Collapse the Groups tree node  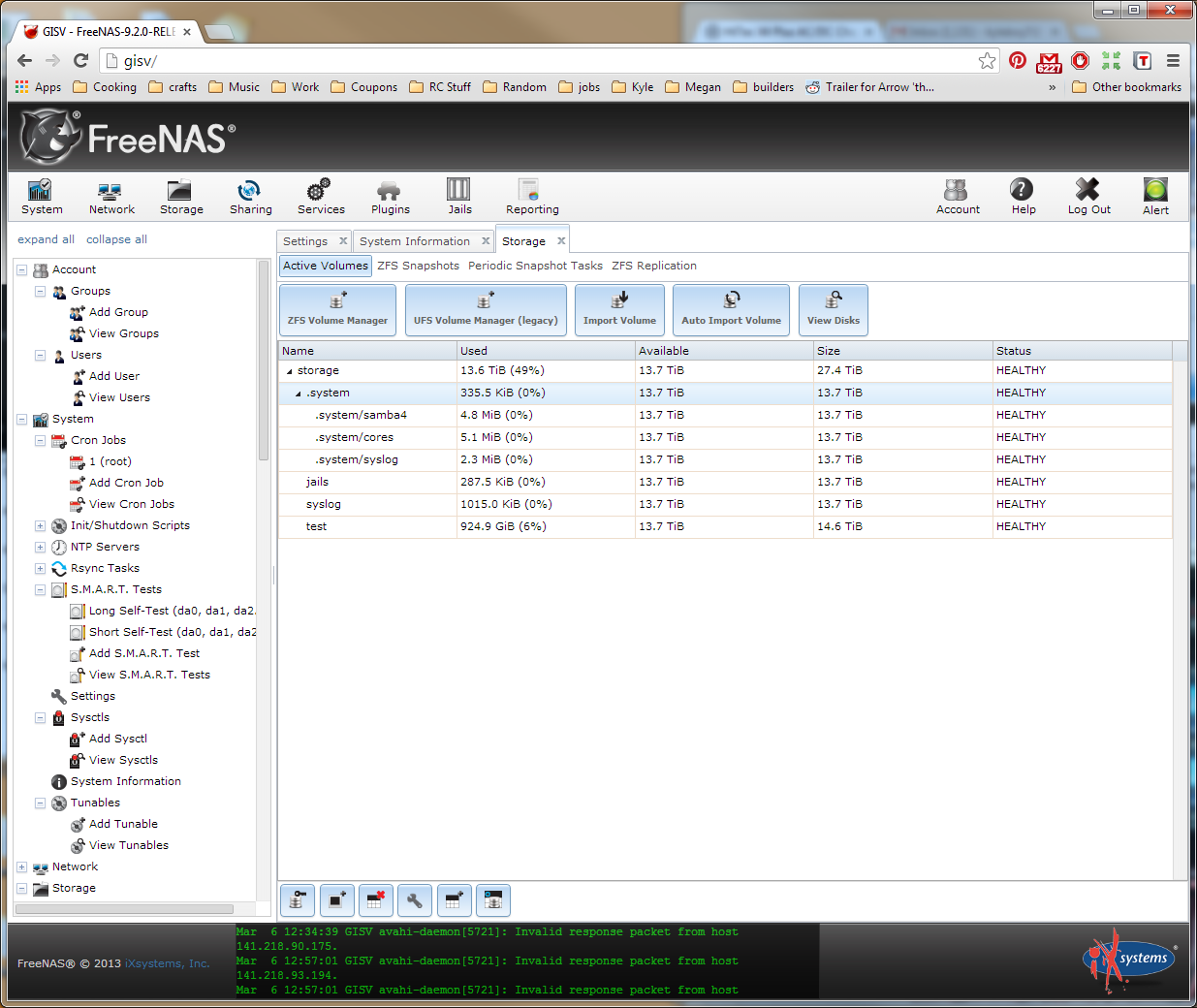40,291
